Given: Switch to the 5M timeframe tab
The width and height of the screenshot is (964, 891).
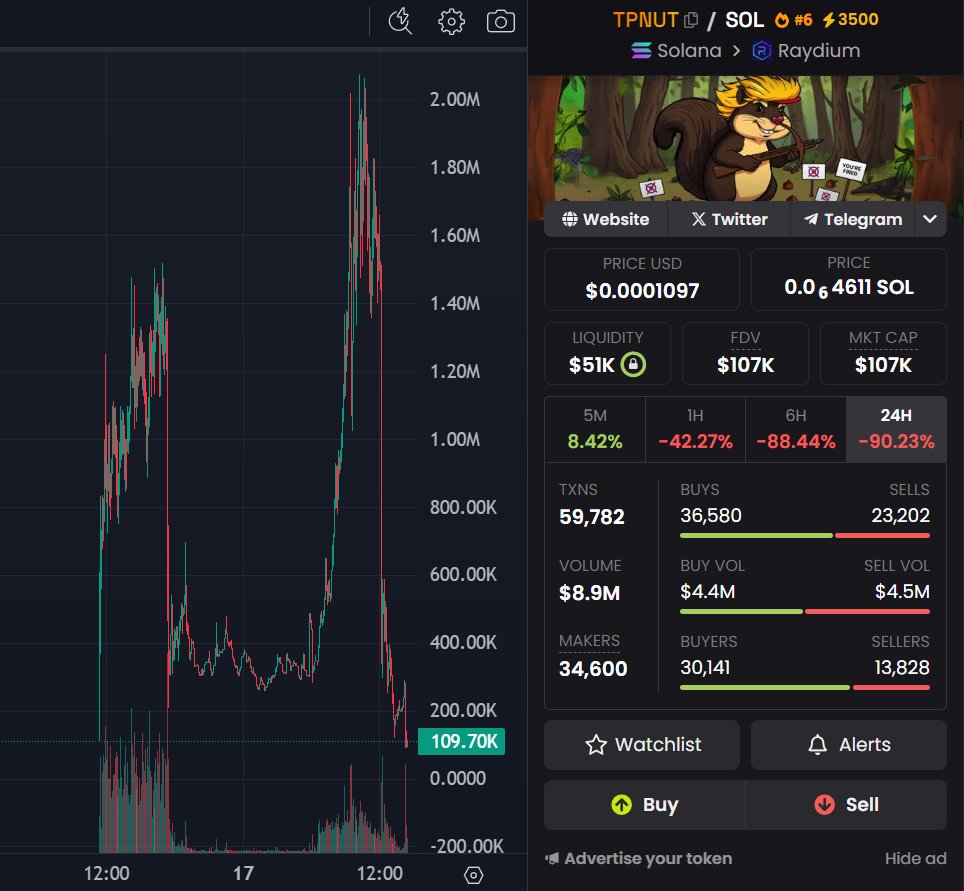Looking at the screenshot, I should 595,428.
